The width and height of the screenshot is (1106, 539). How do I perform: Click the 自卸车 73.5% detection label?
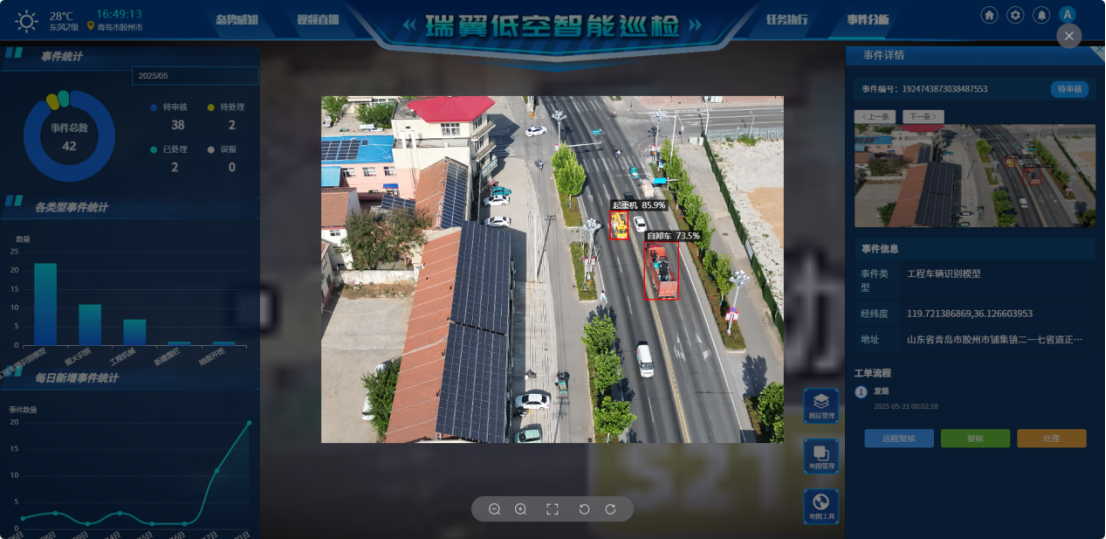click(x=674, y=236)
